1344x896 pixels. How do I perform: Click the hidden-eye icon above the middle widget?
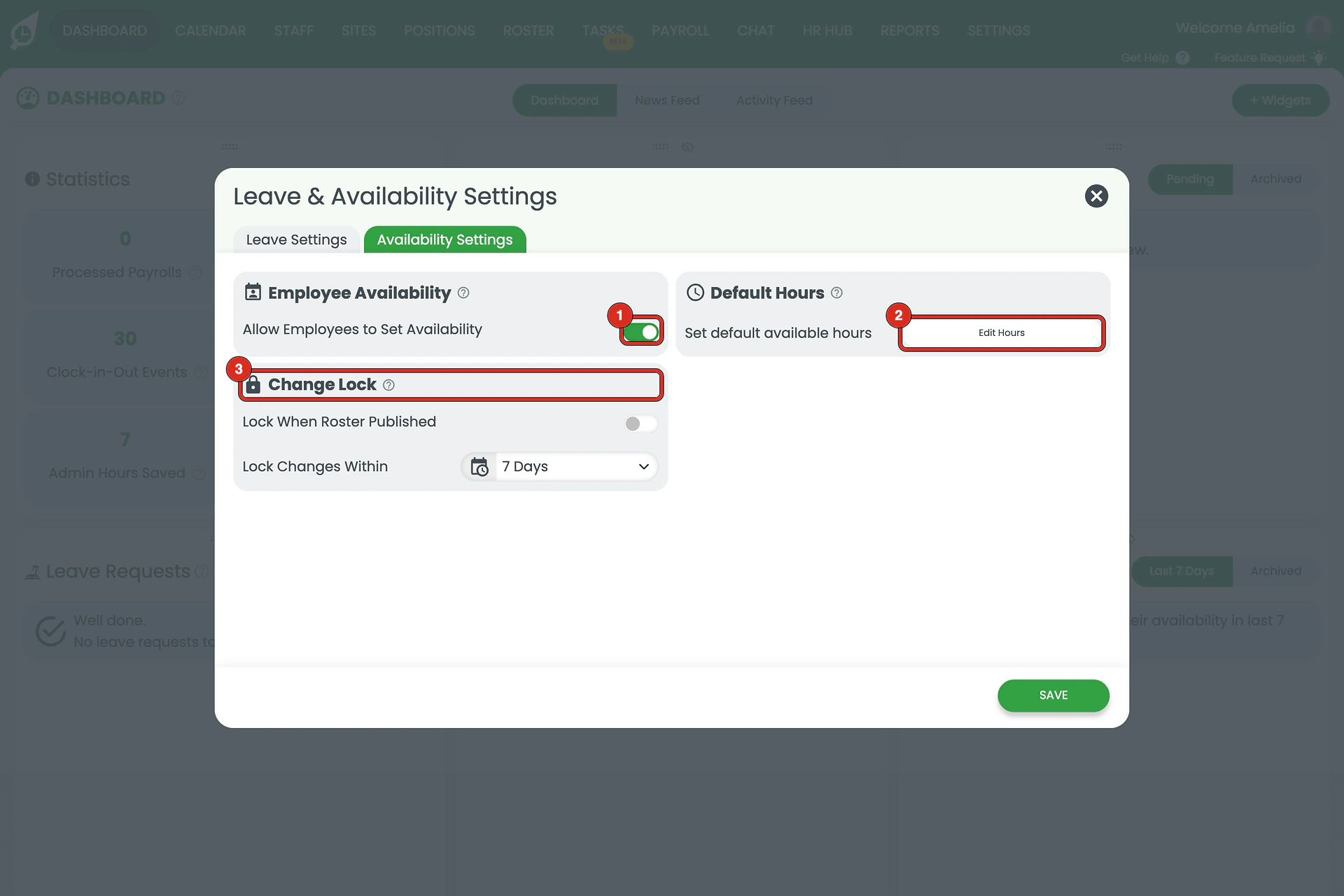point(687,147)
